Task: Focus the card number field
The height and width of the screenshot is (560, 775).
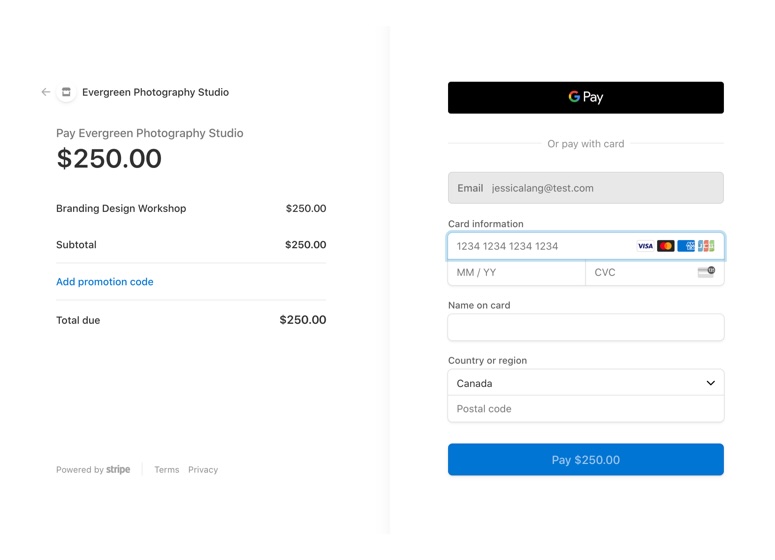Action: click(540, 246)
